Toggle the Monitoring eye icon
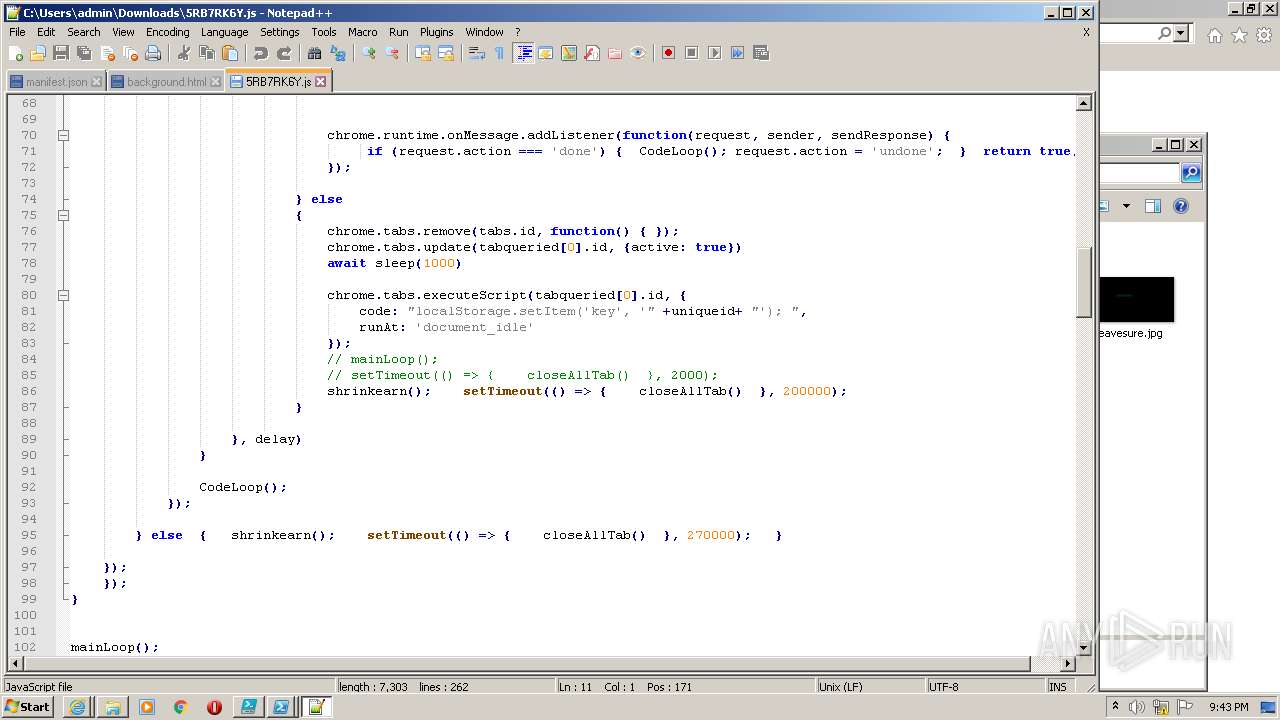The height and width of the screenshot is (720, 1280). coord(638,53)
